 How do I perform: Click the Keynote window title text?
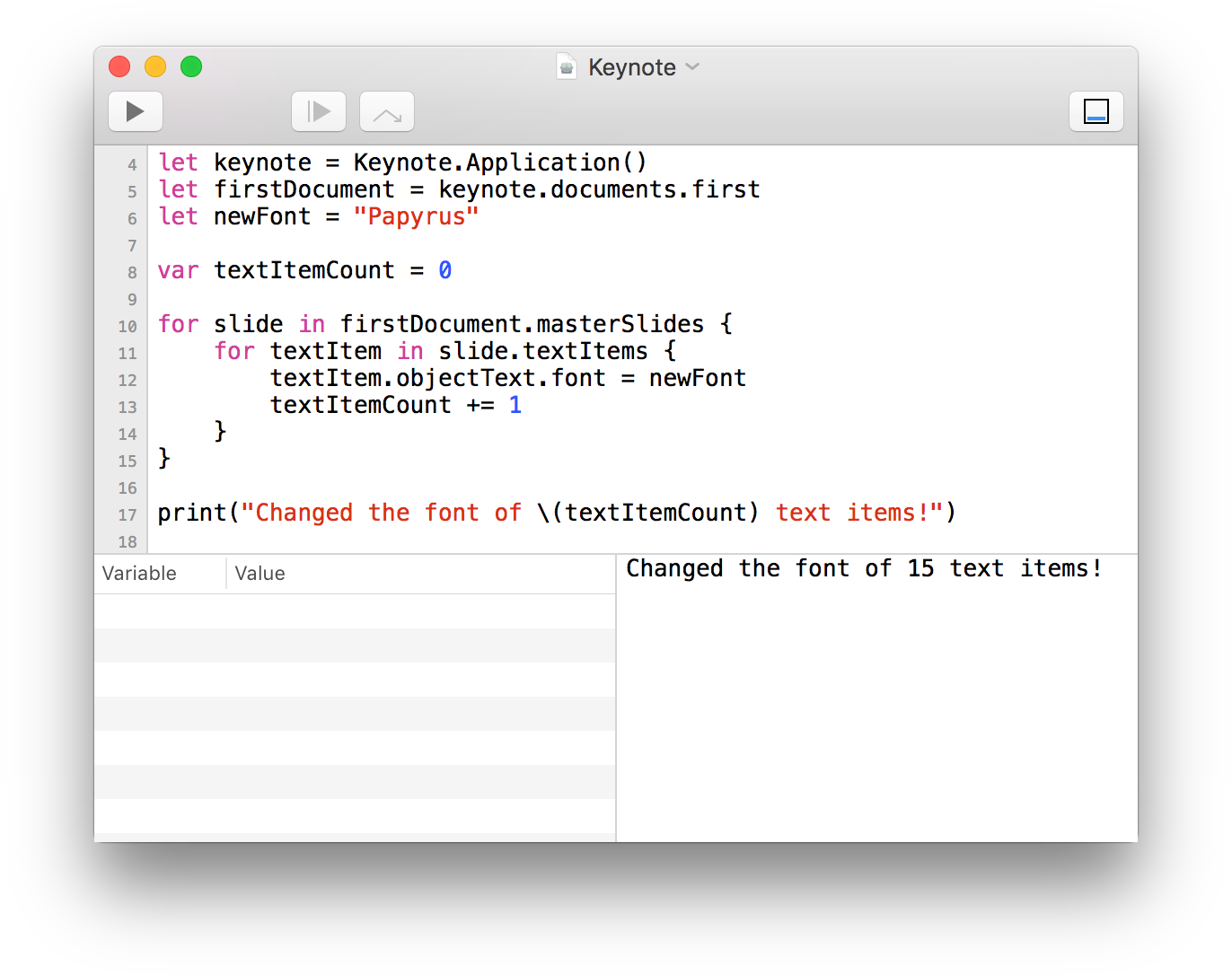click(631, 67)
